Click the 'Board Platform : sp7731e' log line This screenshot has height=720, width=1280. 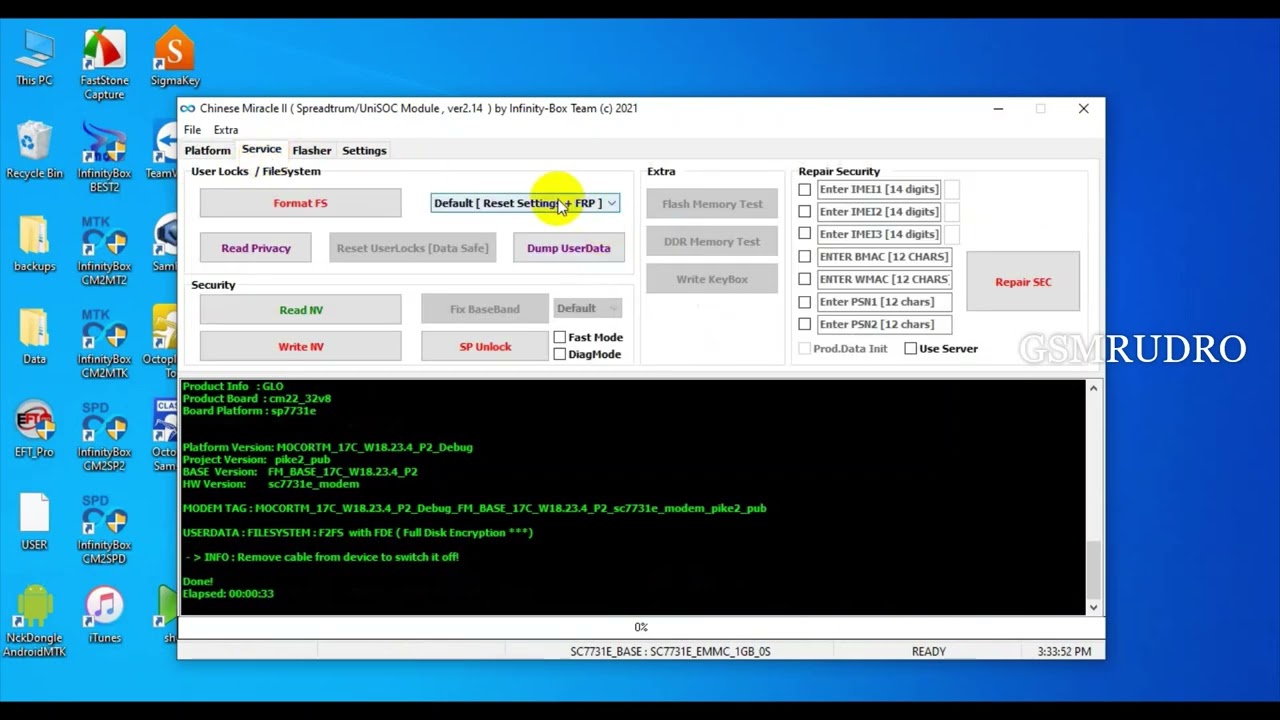pyautogui.click(x=249, y=410)
